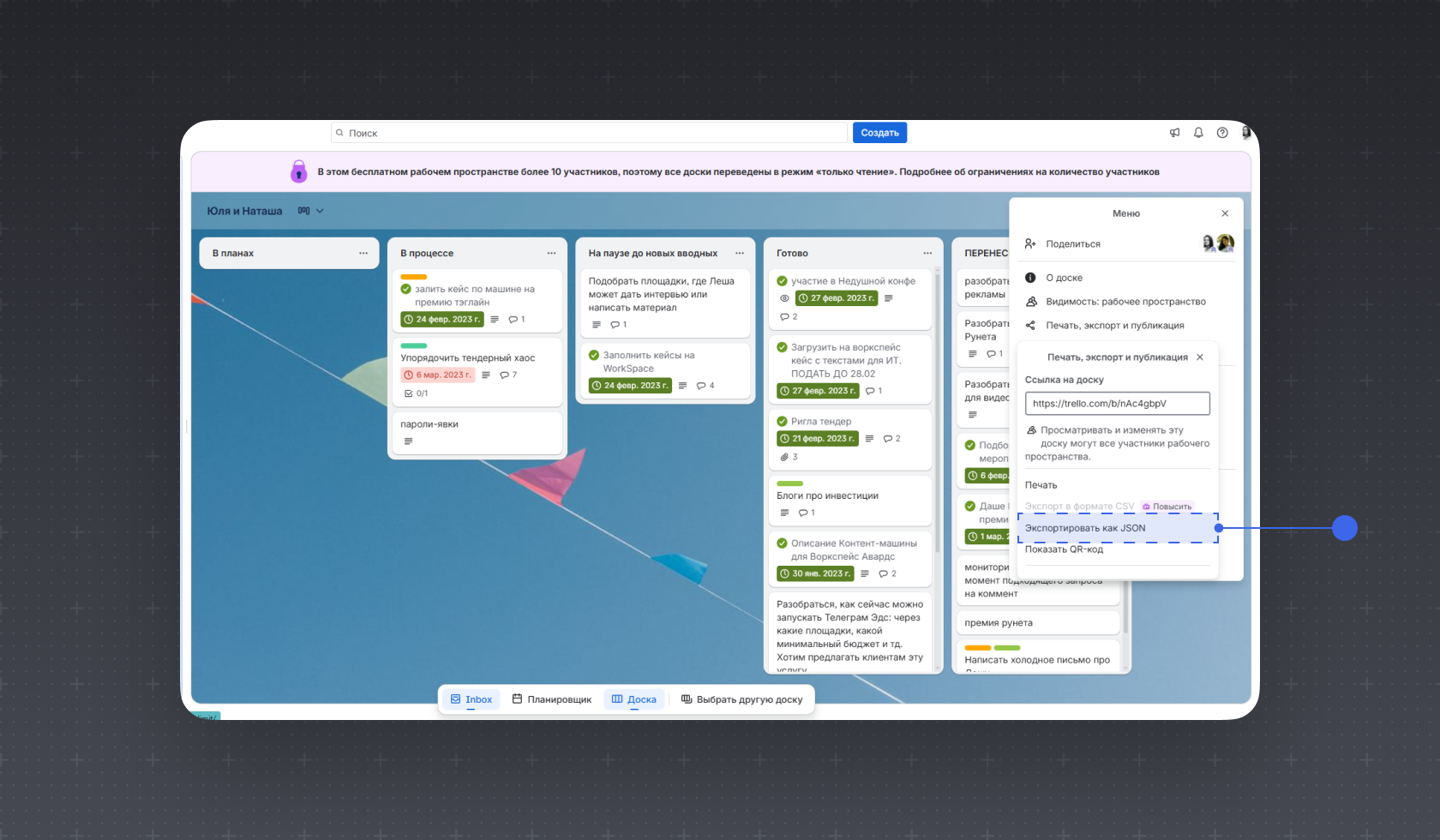1440x840 pixels.
Task: Switch to the Планировщик tab
Action: [552, 699]
